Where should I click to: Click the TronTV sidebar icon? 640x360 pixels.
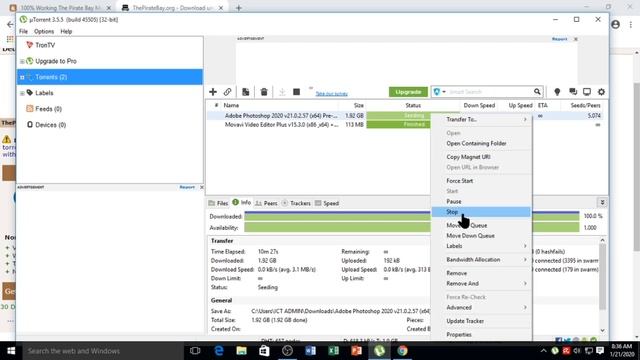[29, 45]
